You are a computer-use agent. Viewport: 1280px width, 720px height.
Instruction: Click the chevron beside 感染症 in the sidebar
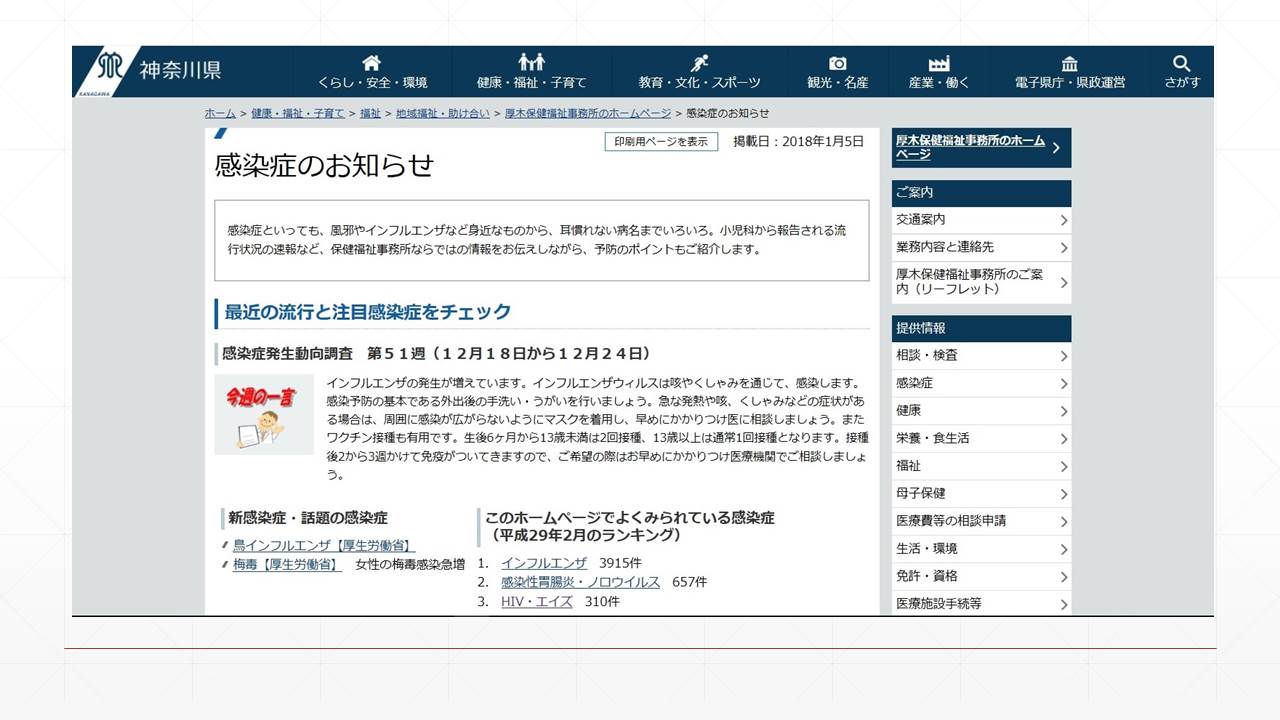tap(1063, 384)
